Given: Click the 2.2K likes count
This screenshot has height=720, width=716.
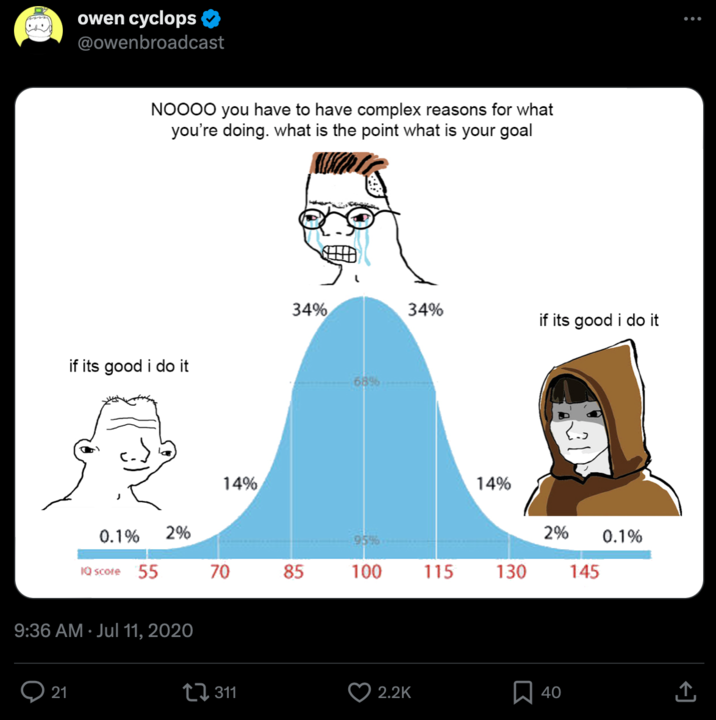Looking at the screenshot, I should [393, 692].
